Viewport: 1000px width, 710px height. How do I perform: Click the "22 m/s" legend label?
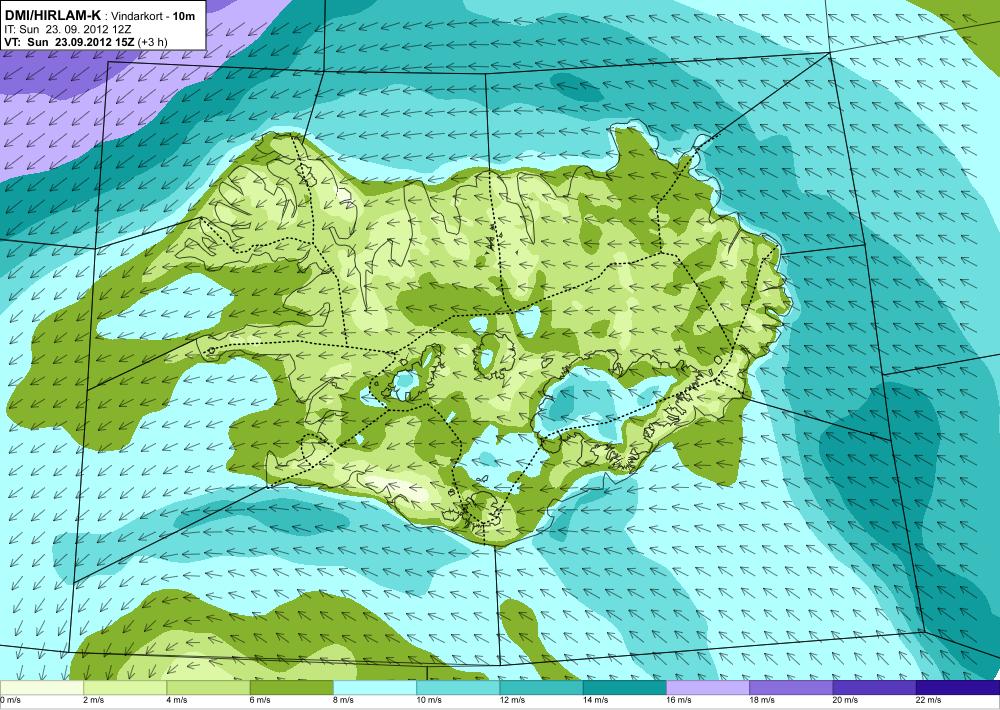929,700
